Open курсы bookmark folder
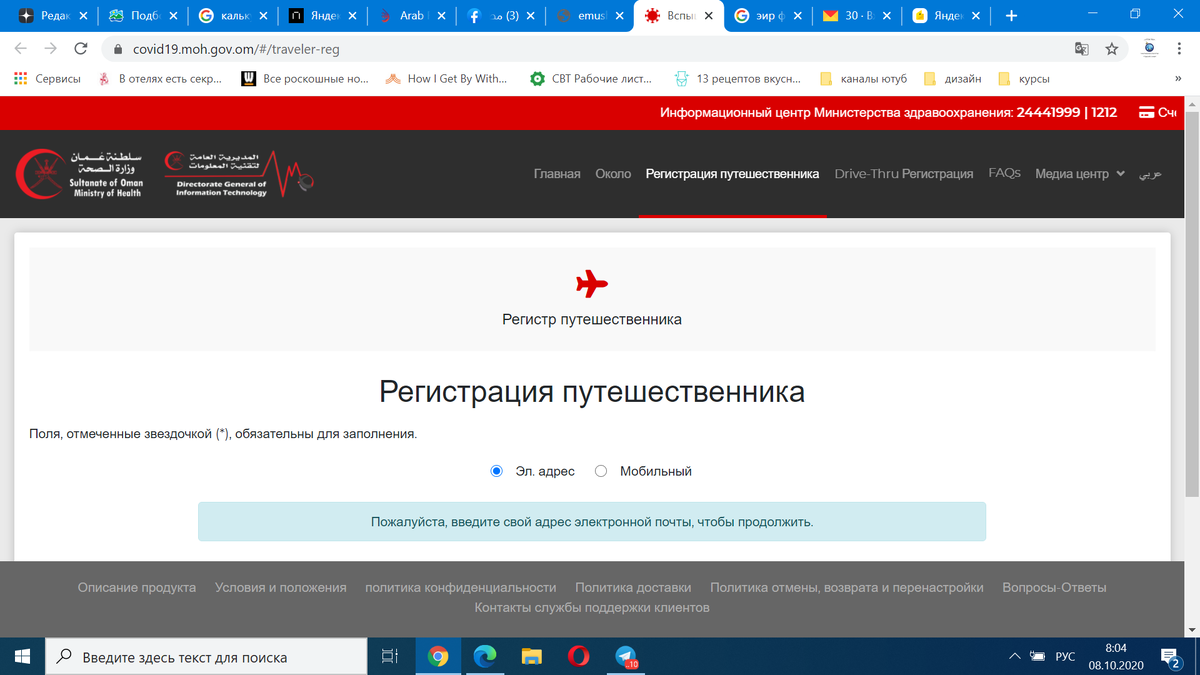1200x675 pixels. tap(1023, 79)
